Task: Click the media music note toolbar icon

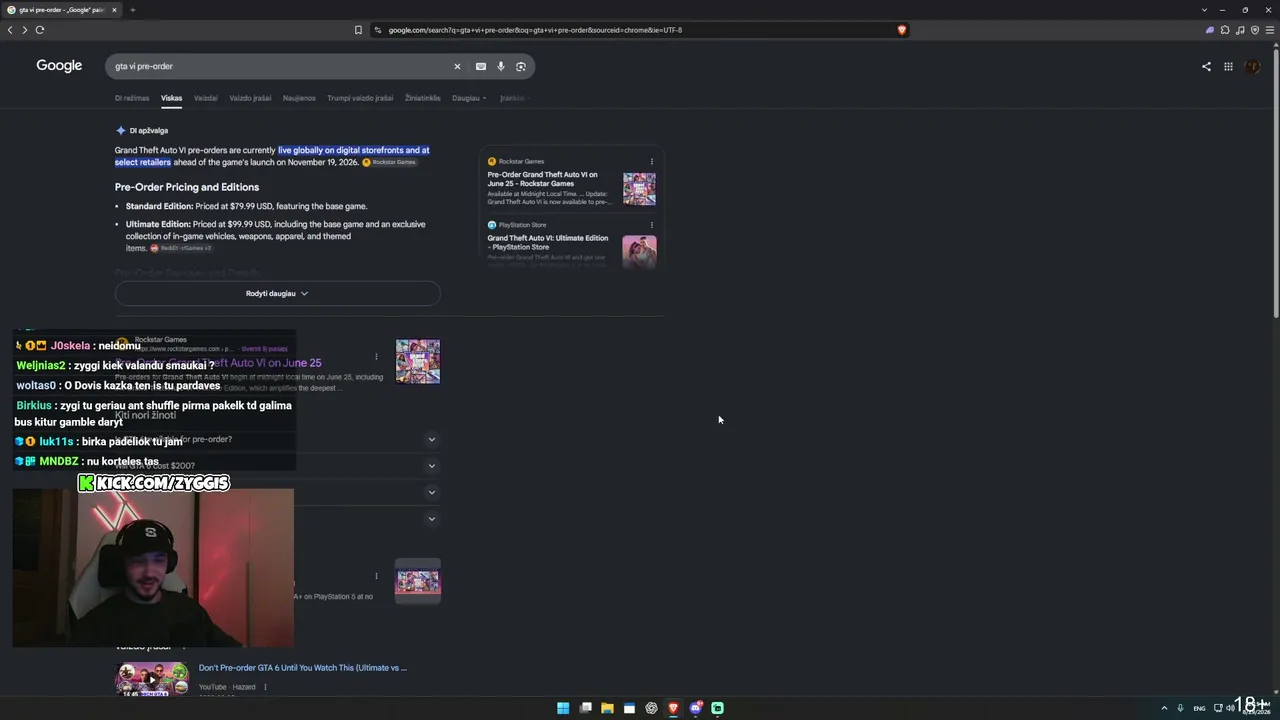Action: pos(1240,30)
